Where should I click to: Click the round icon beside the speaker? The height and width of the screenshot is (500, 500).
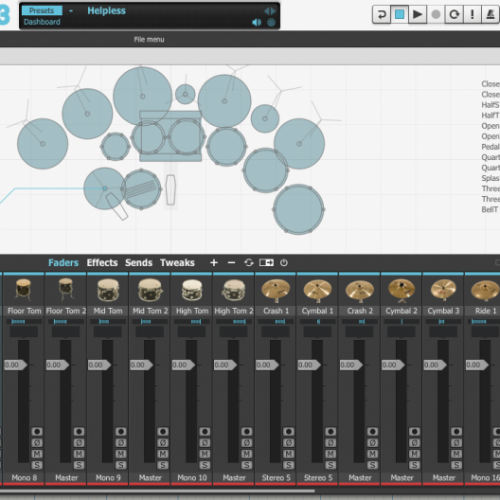[272, 22]
